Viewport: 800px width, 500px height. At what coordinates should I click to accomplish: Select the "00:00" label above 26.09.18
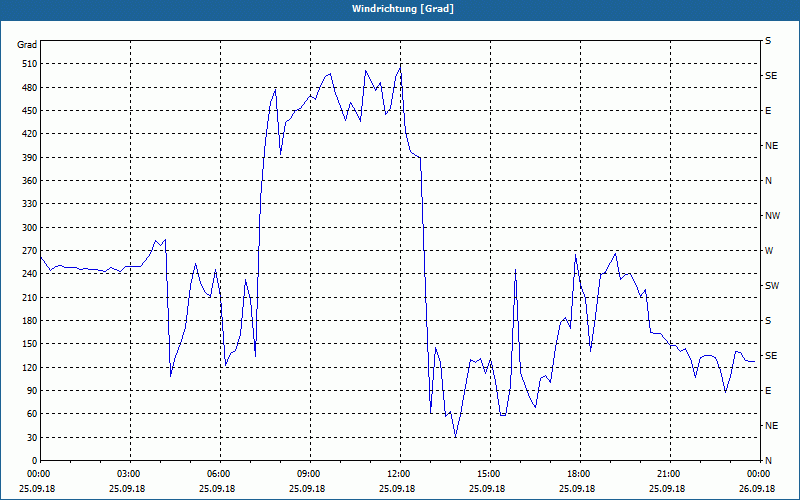coord(757,474)
